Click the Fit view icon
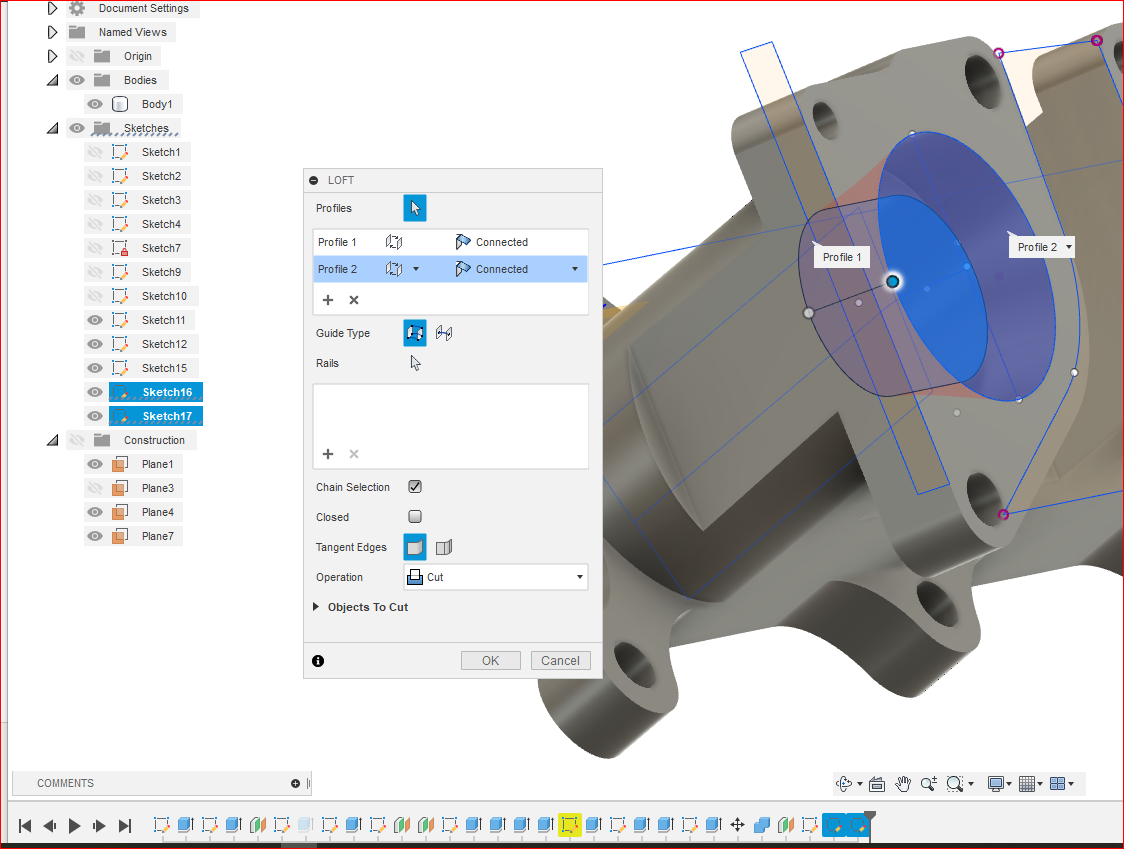 point(877,784)
